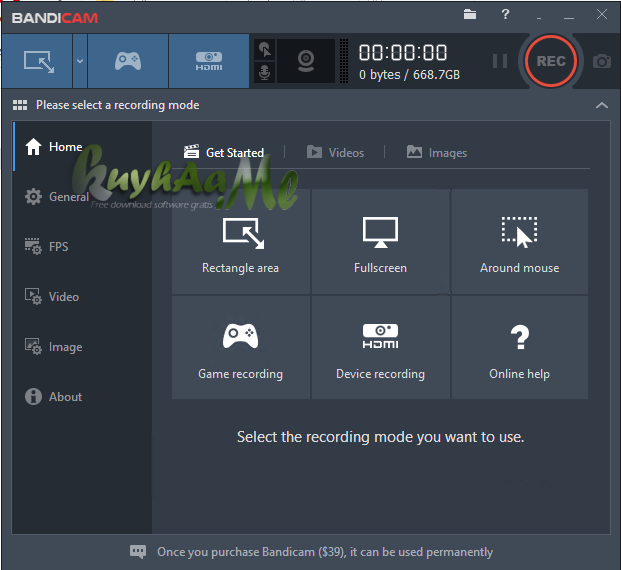Click the pause recording button

click(x=500, y=61)
